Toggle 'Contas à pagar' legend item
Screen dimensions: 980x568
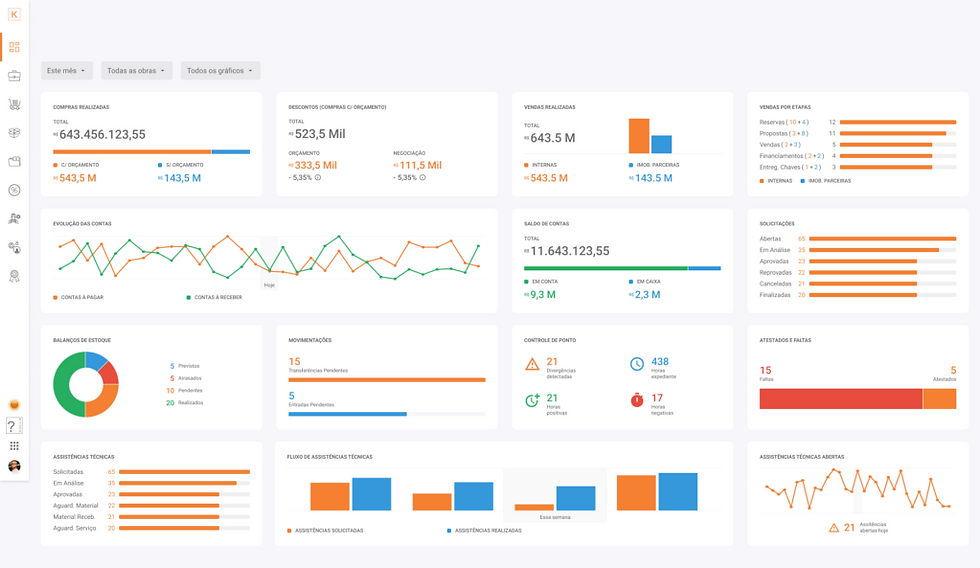(x=78, y=297)
